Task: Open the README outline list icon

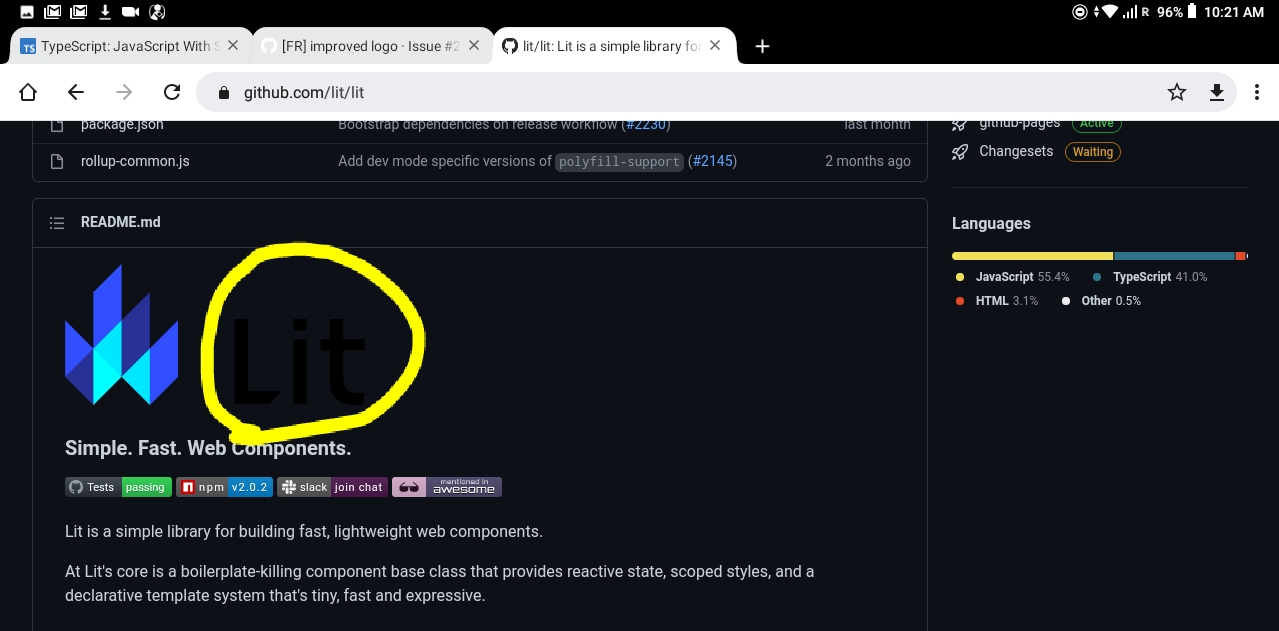Action: pos(57,223)
